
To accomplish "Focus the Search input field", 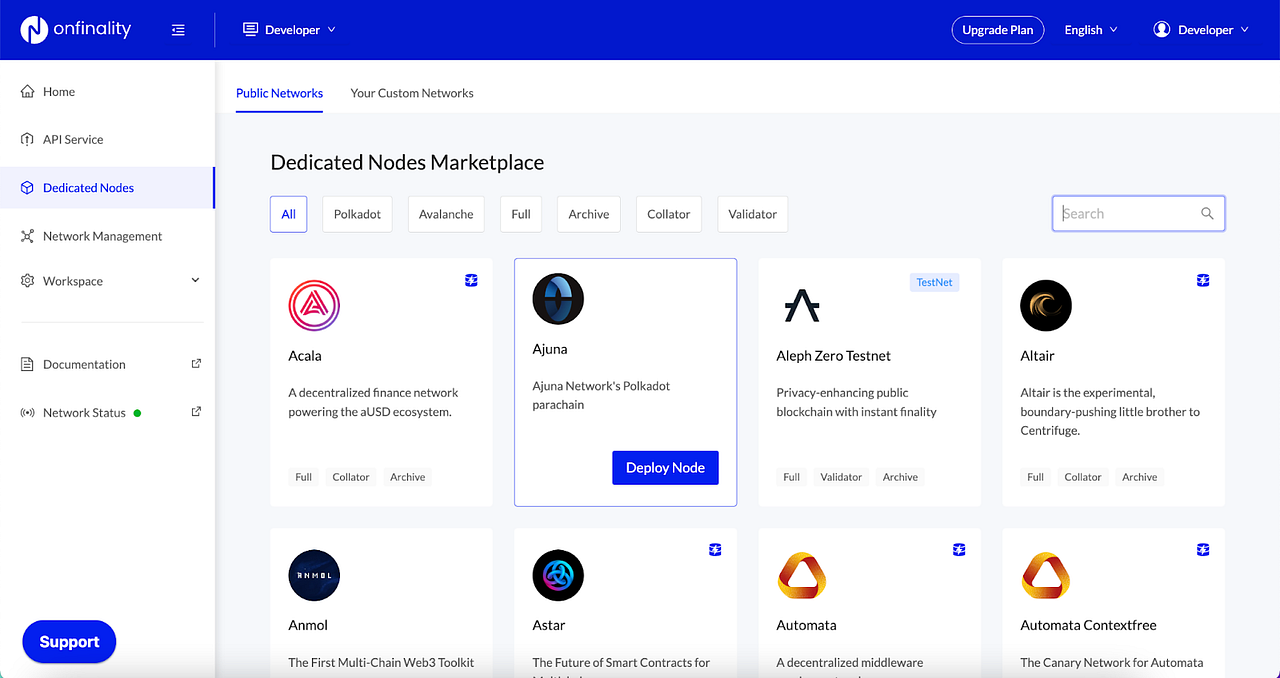I will click(x=1138, y=213).
